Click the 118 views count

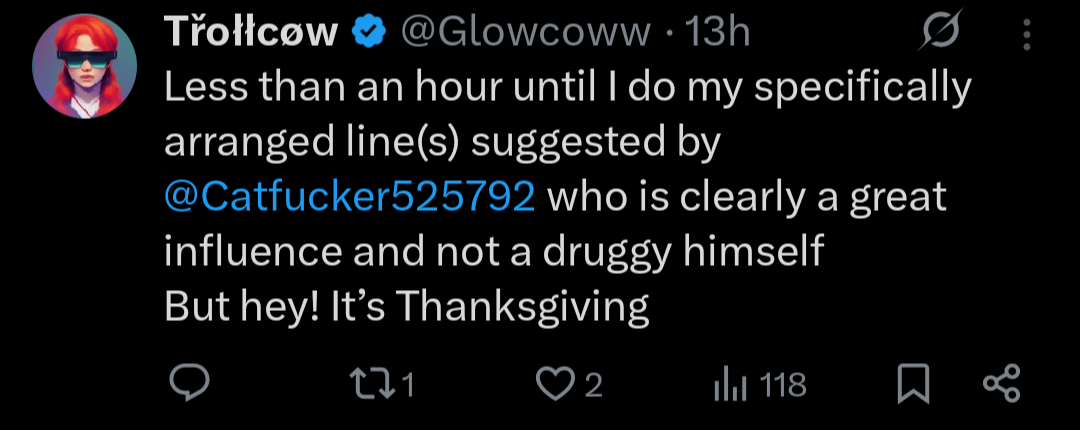pos(783,385)
